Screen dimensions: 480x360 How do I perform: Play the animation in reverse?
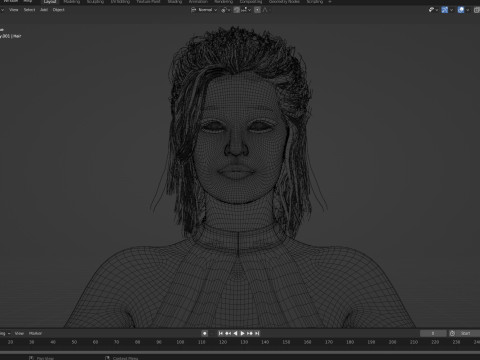235,333
